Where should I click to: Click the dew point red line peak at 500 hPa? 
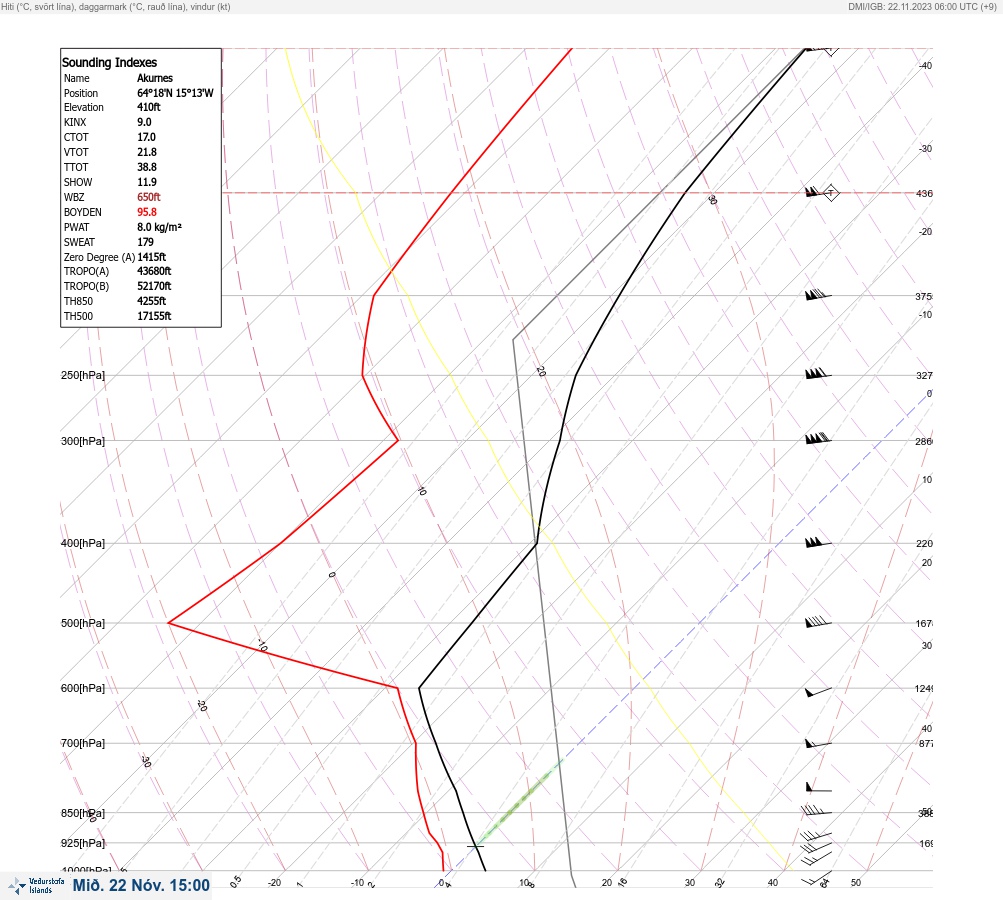click(x=169, y=622)
